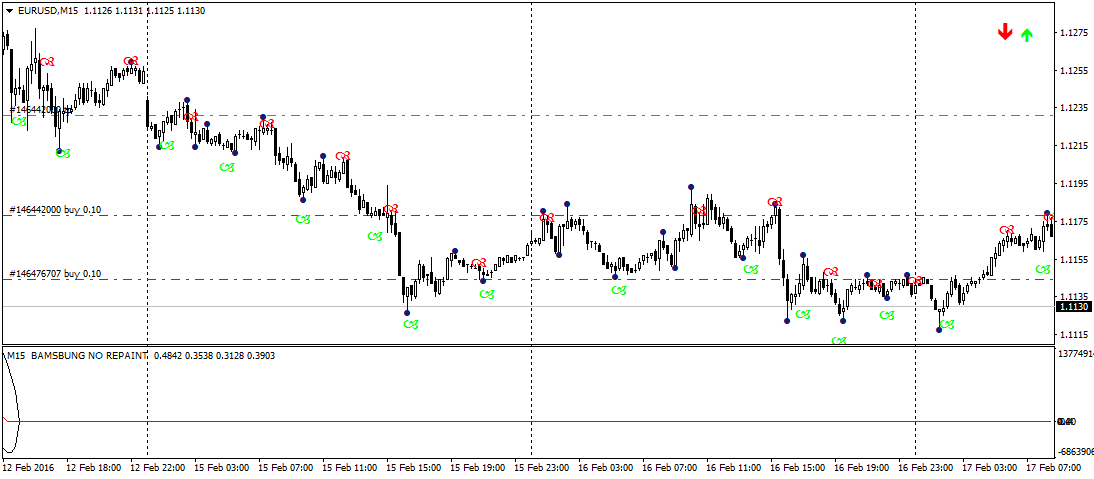This screenshot has width=1094, height=479.
Task: Click the red dash-dot stop level line
Action: [x=530, y=115]
